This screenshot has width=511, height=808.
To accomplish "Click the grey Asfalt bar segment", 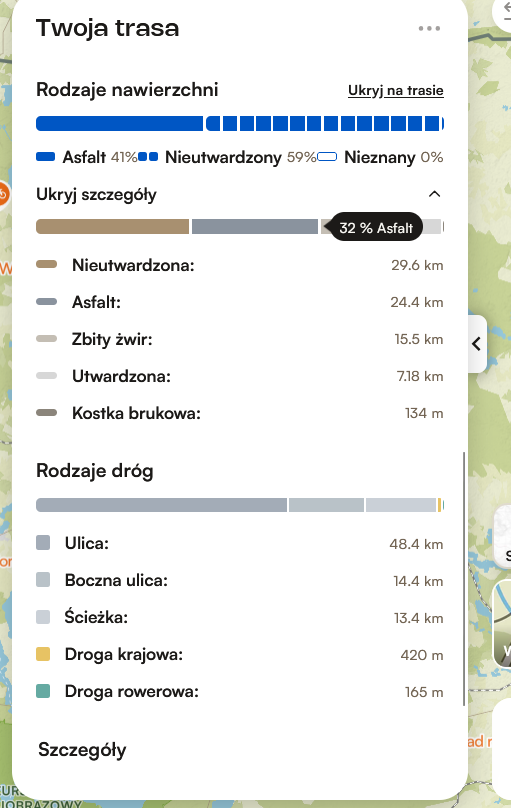I will coord(255,227).
